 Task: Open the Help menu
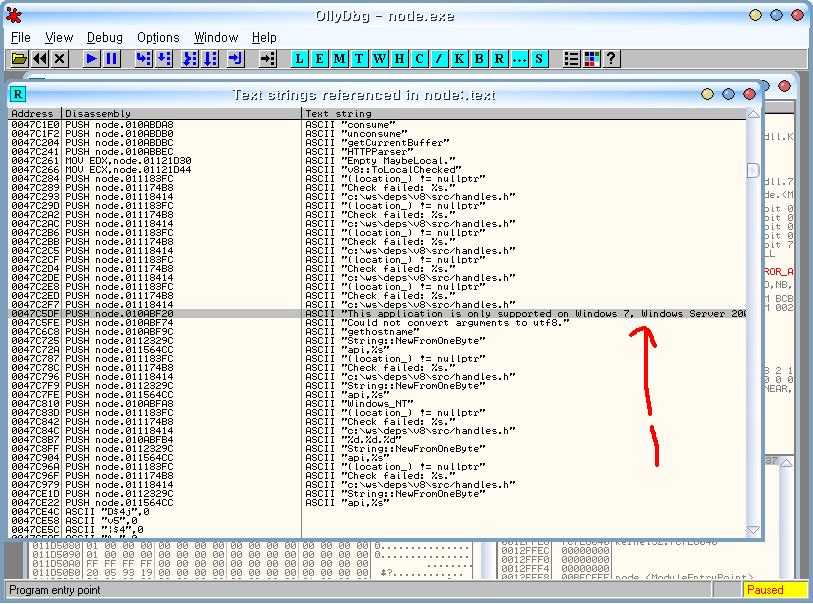264,37
